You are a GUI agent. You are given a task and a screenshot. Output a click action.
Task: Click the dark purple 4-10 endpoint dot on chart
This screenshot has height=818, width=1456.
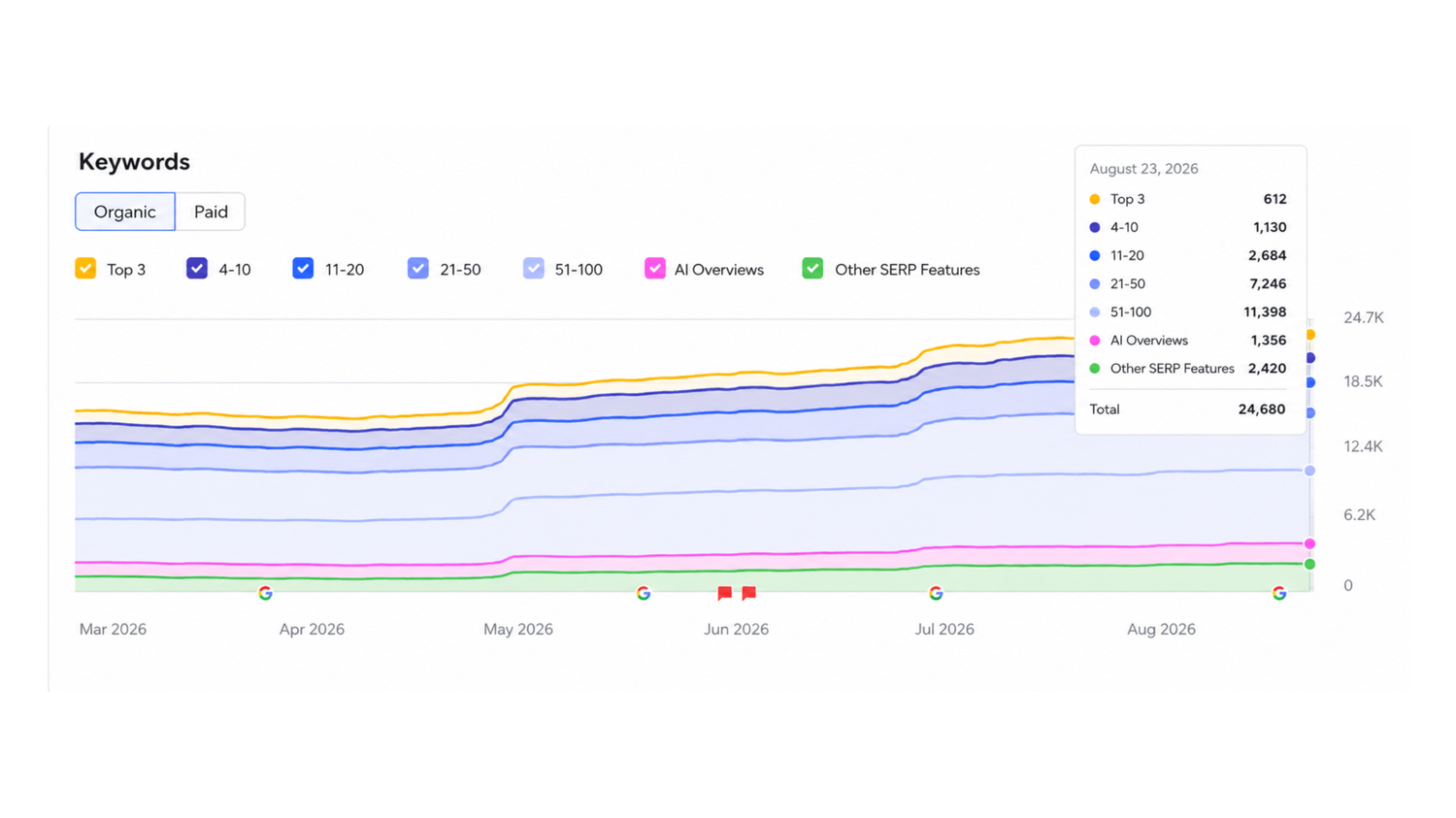coord(1309,358)
